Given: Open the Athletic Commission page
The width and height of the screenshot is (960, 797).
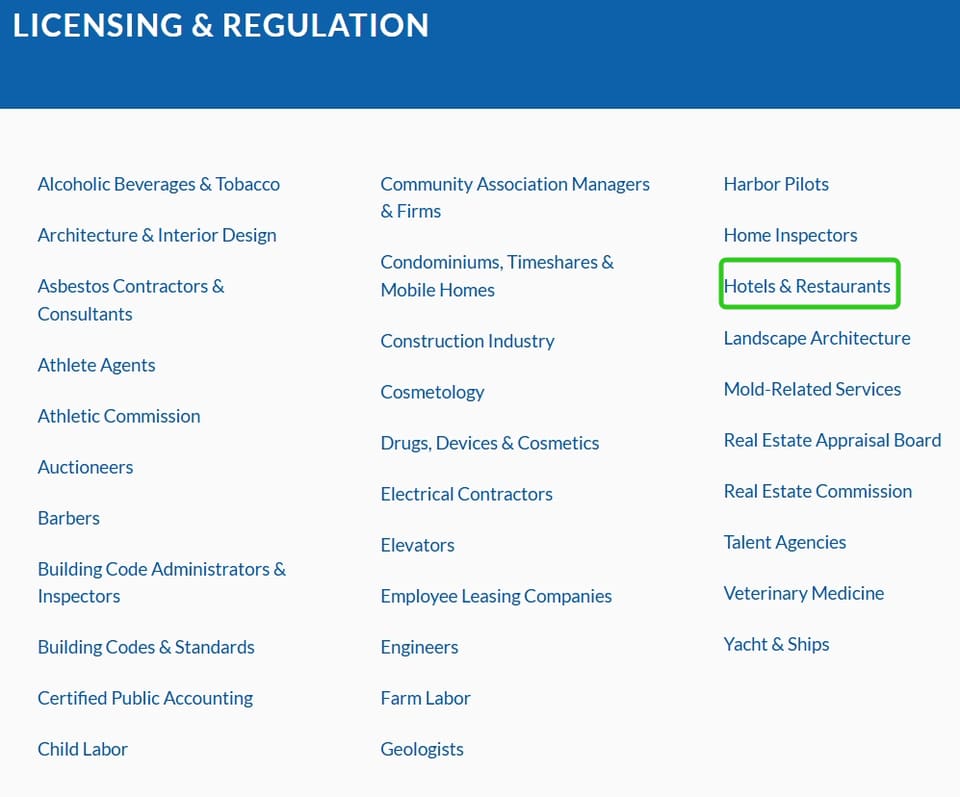Looking at the screenshot, I should pyautogui.click(x=119, y=416).
